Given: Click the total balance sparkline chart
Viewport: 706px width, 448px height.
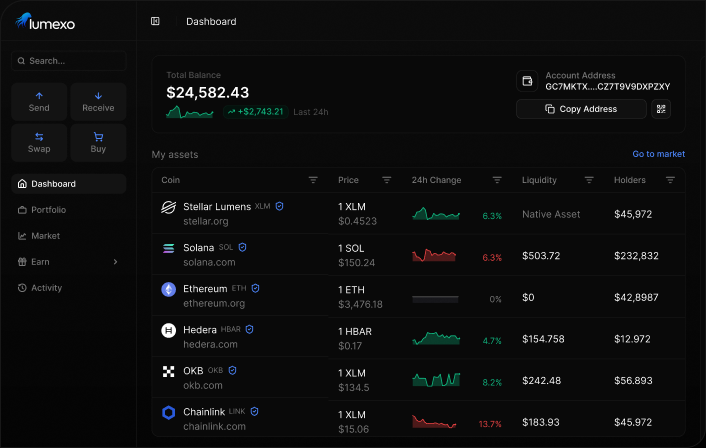Looking at the screenshot, I should coord(190,112).
